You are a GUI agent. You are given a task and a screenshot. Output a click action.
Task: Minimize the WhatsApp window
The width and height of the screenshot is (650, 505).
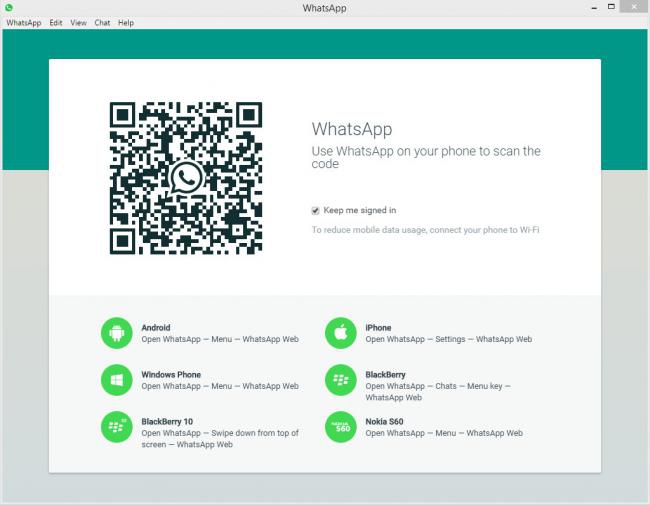tap(594, 7)
